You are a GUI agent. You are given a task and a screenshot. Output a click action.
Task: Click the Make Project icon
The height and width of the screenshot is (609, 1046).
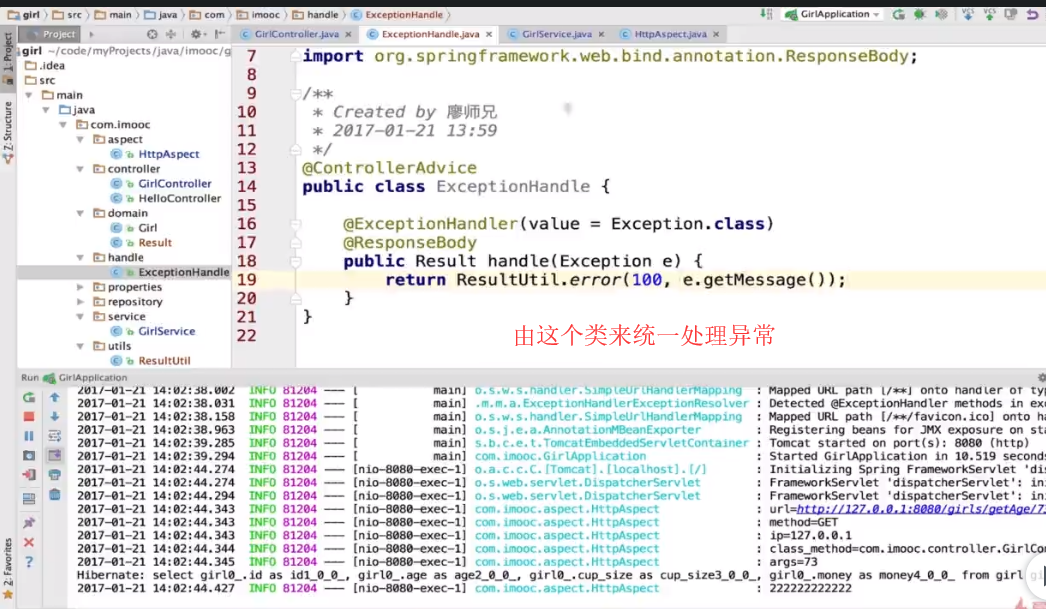[766, 14]
